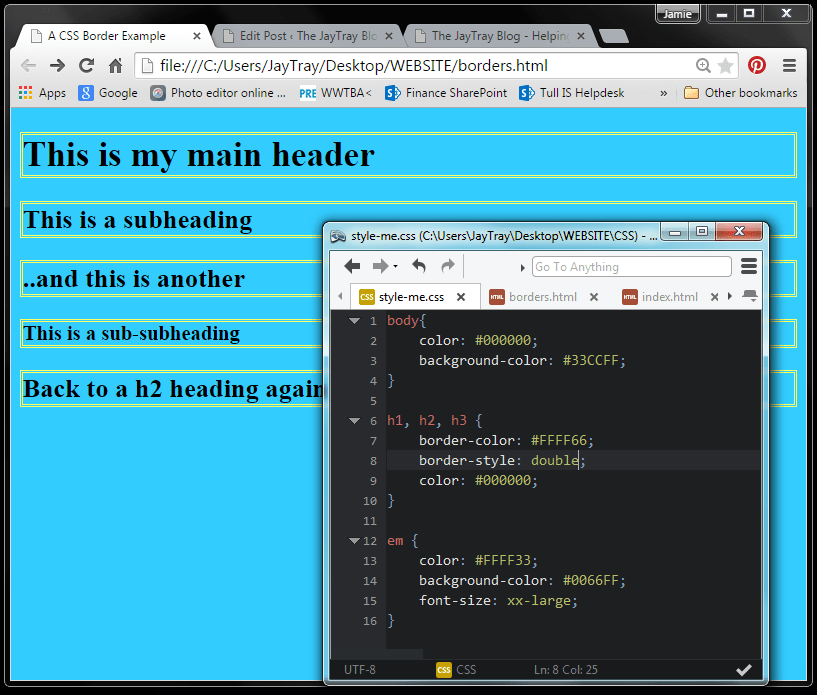Open the editor's hamburger menu icon

coord(748,266)
